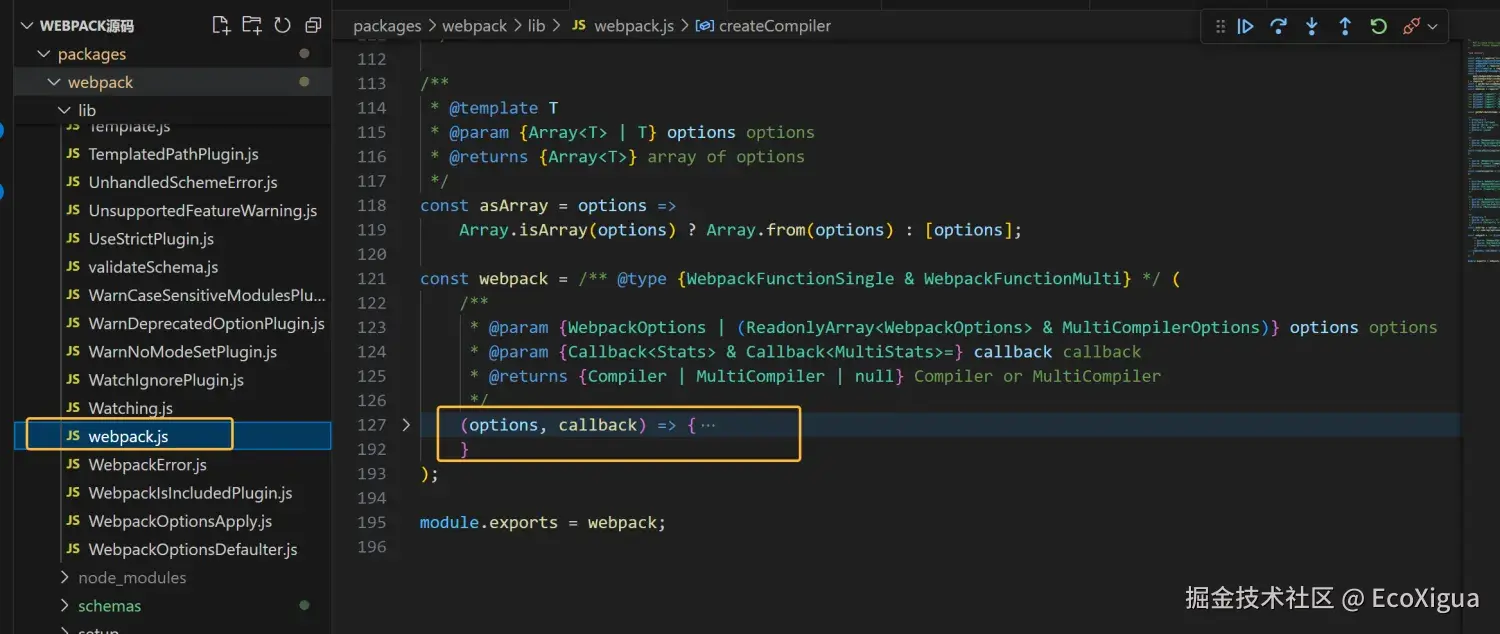Image resolution: width=1500 pixels, height=634 pixels.
Task: Click line number 195 in gutter
Action: click(x=372, y=522)
